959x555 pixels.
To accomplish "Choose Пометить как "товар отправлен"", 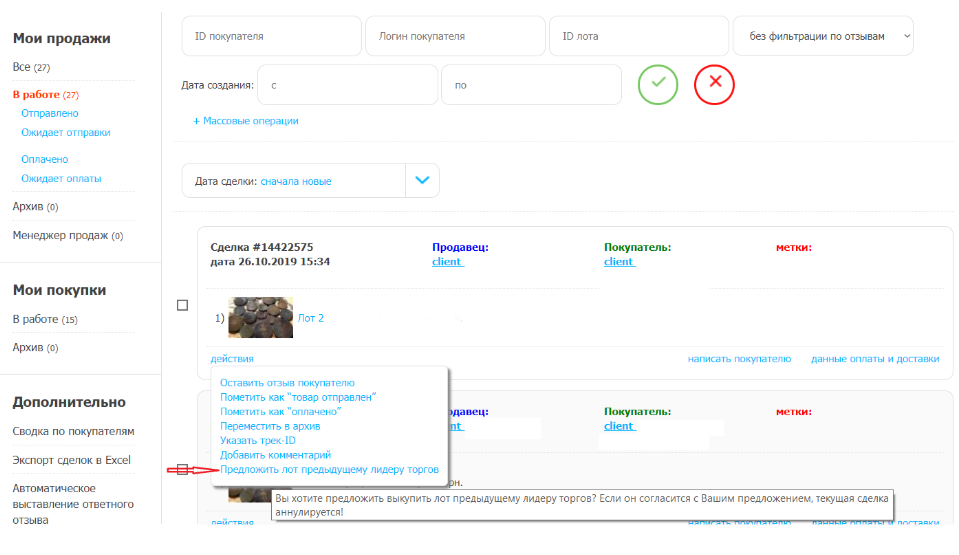I will [x=305, y=397].
